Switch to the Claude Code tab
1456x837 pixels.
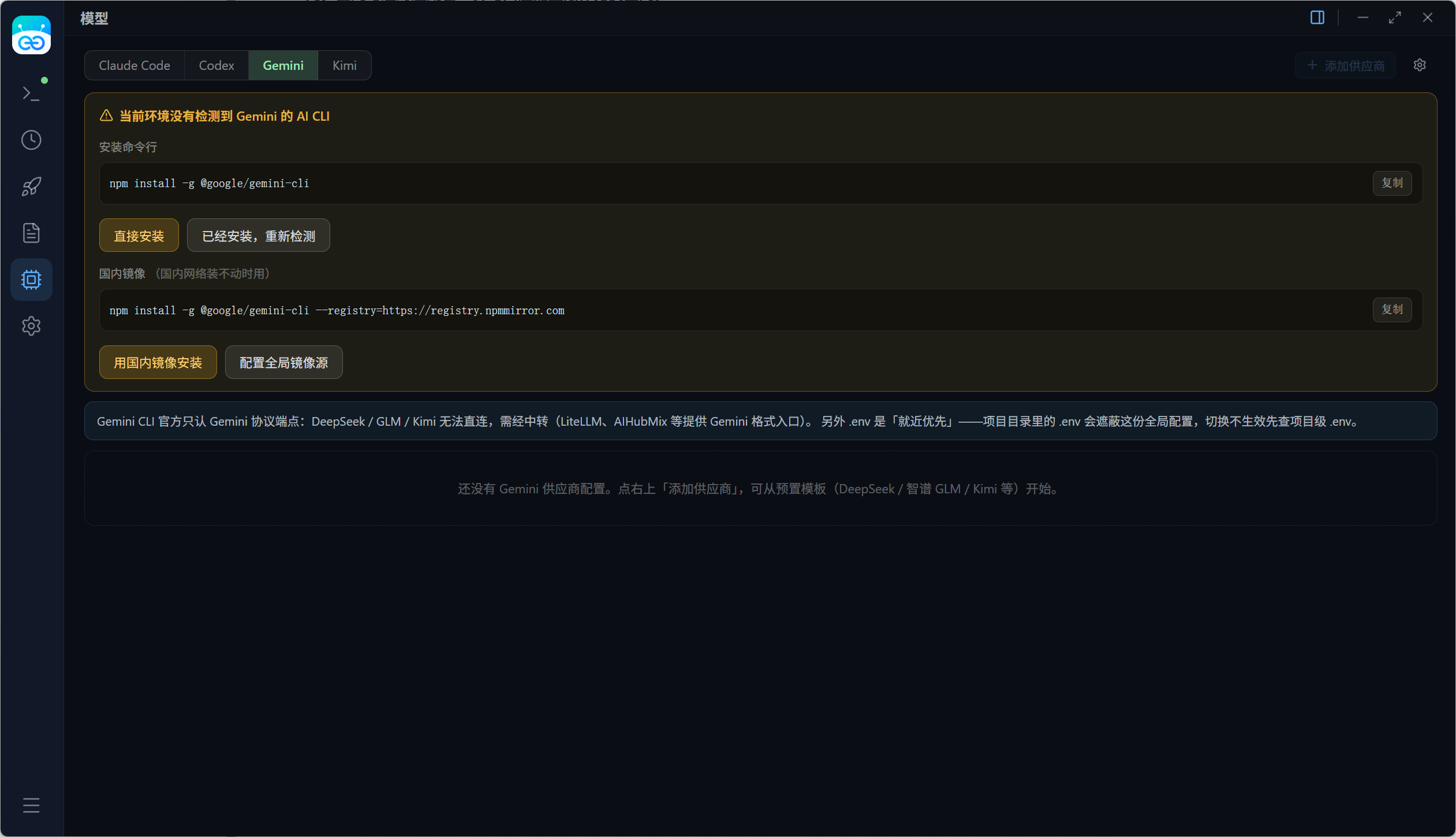pyautogui.click(x=135, y=65)
